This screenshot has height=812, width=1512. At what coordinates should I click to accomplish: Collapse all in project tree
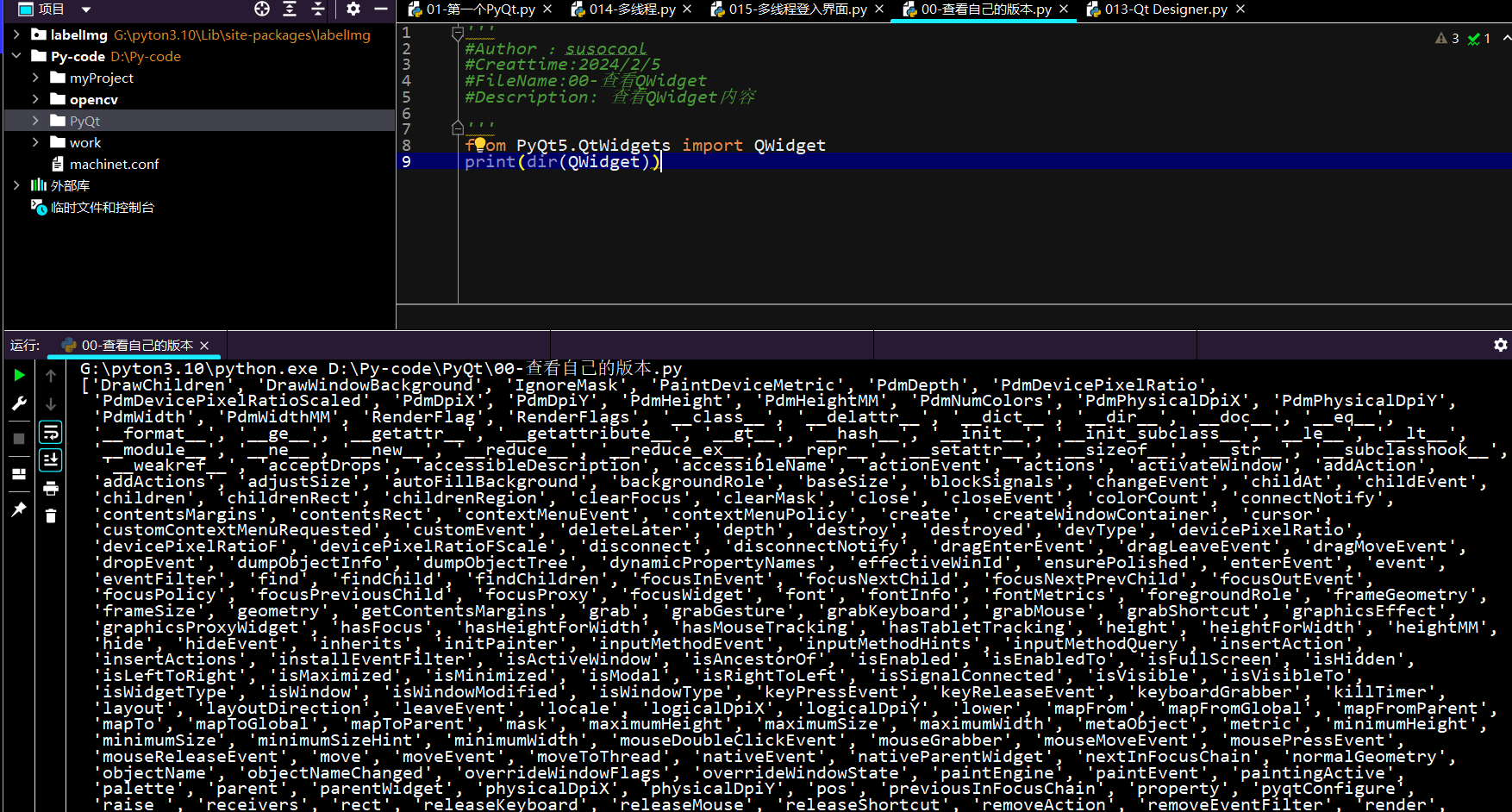(318, 9)
